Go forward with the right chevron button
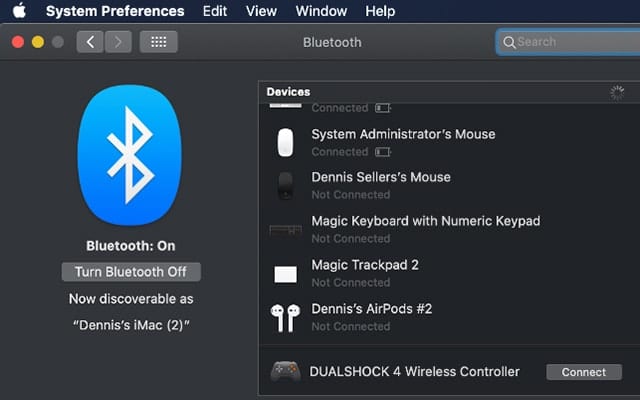This screenshot has height=400, width=640. 118,42
